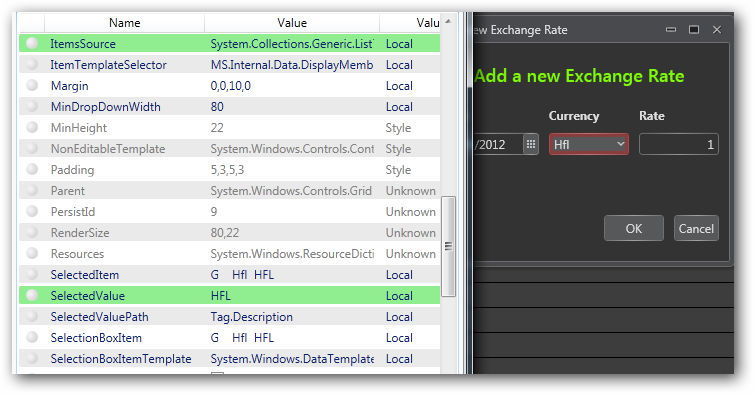
Task: Toggle the circle marker beside ItemsSource
Action: pyautogui.click(x=32, y=43)
